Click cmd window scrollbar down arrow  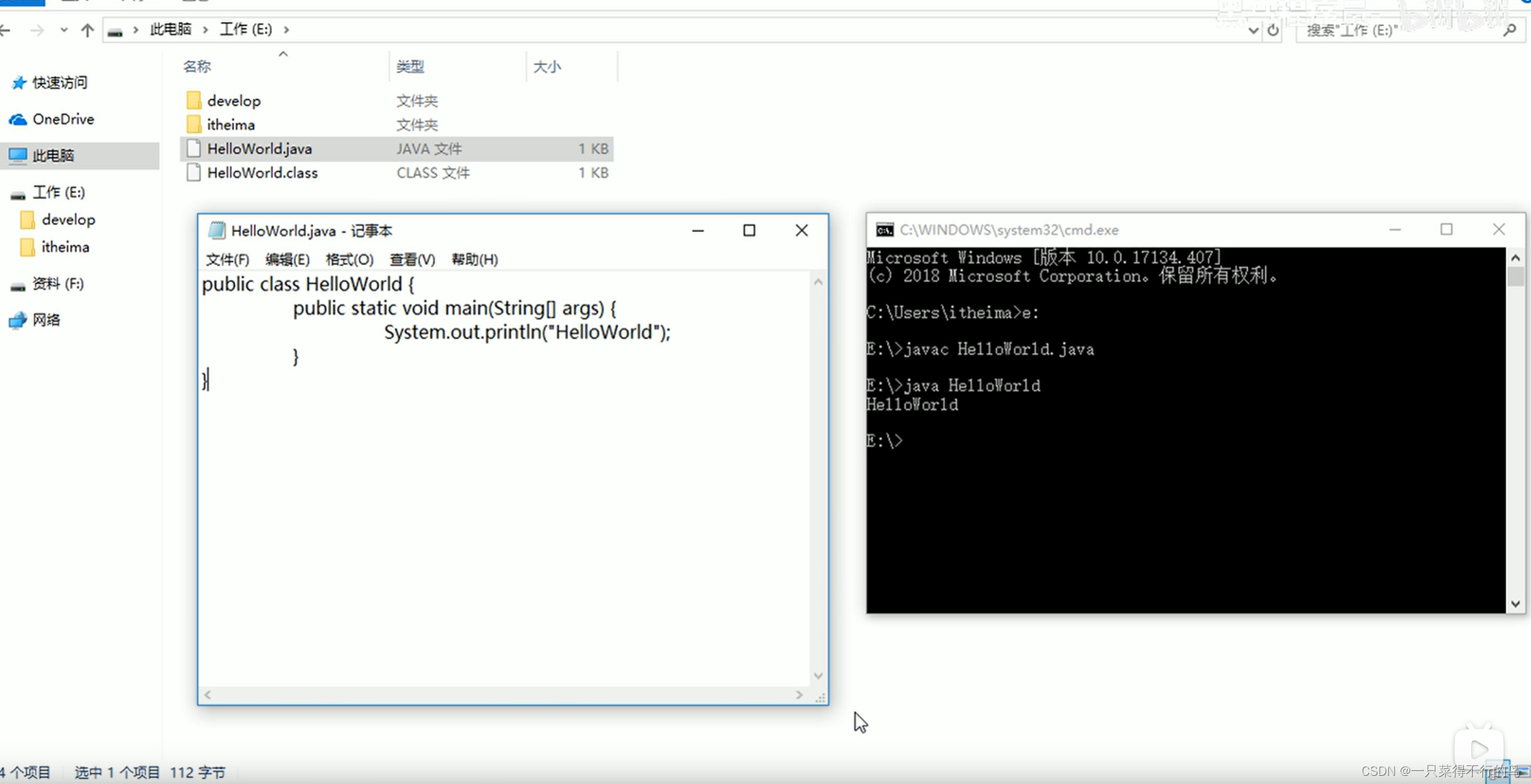1515,604
